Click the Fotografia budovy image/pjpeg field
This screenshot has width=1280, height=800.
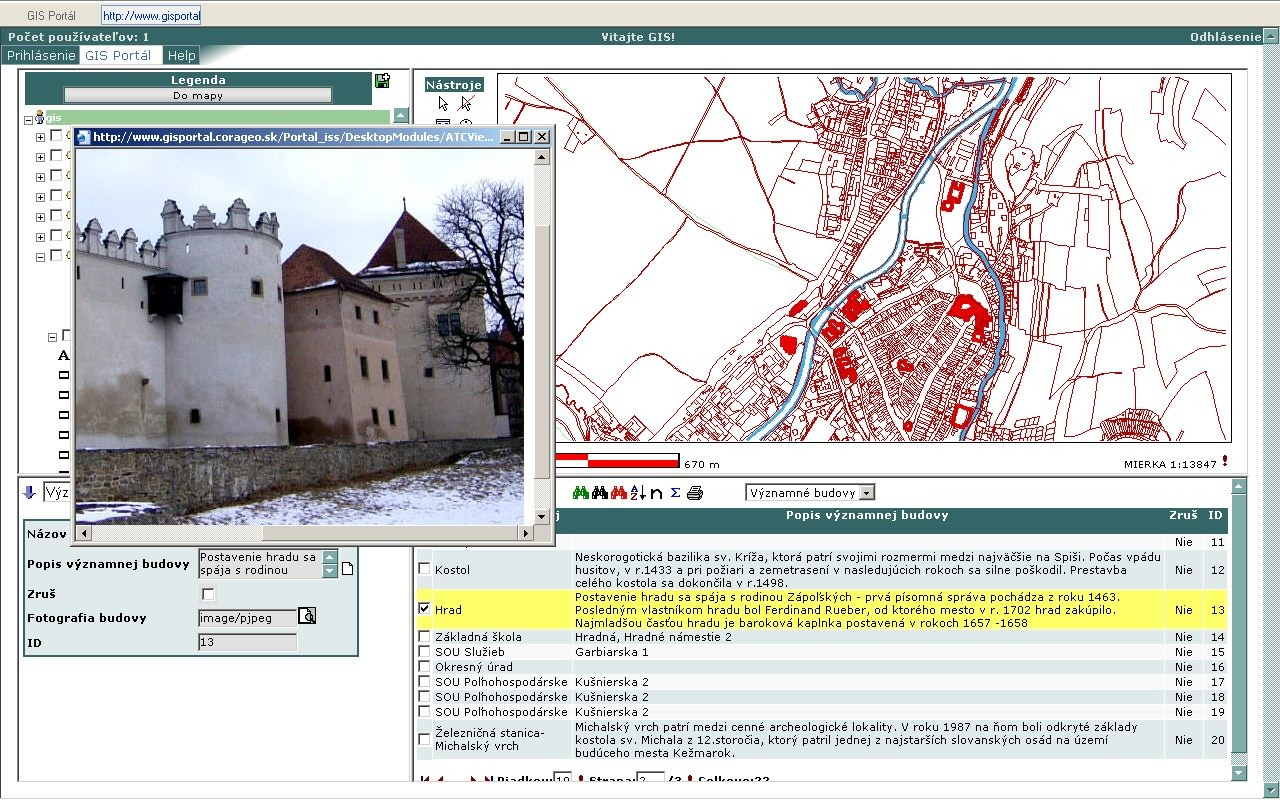pos(248,618)
